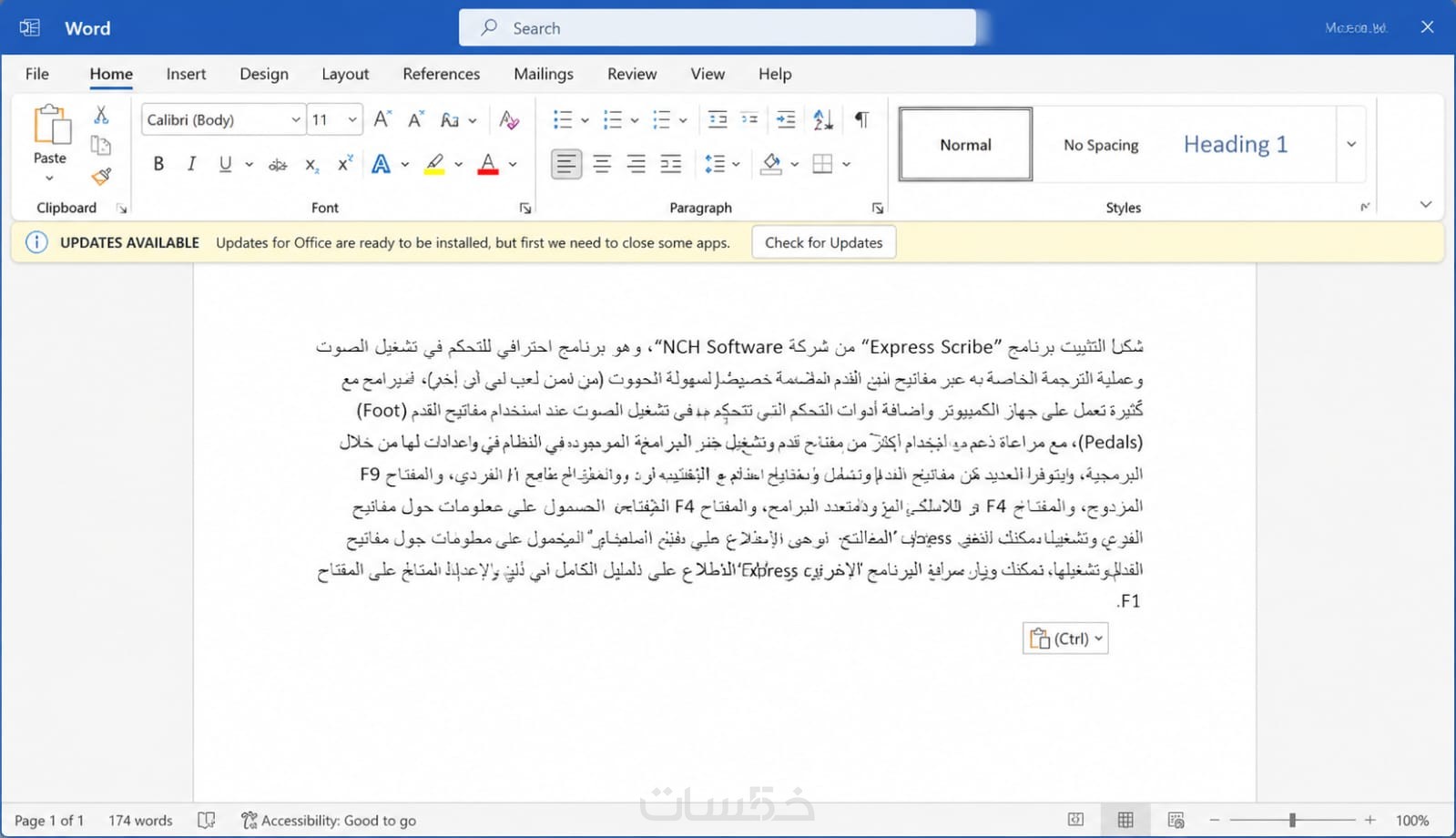Open the Calibri (Body) font name dropdown
The width and height of the screenshot is (1456, 838).
[x=296, y=119]
